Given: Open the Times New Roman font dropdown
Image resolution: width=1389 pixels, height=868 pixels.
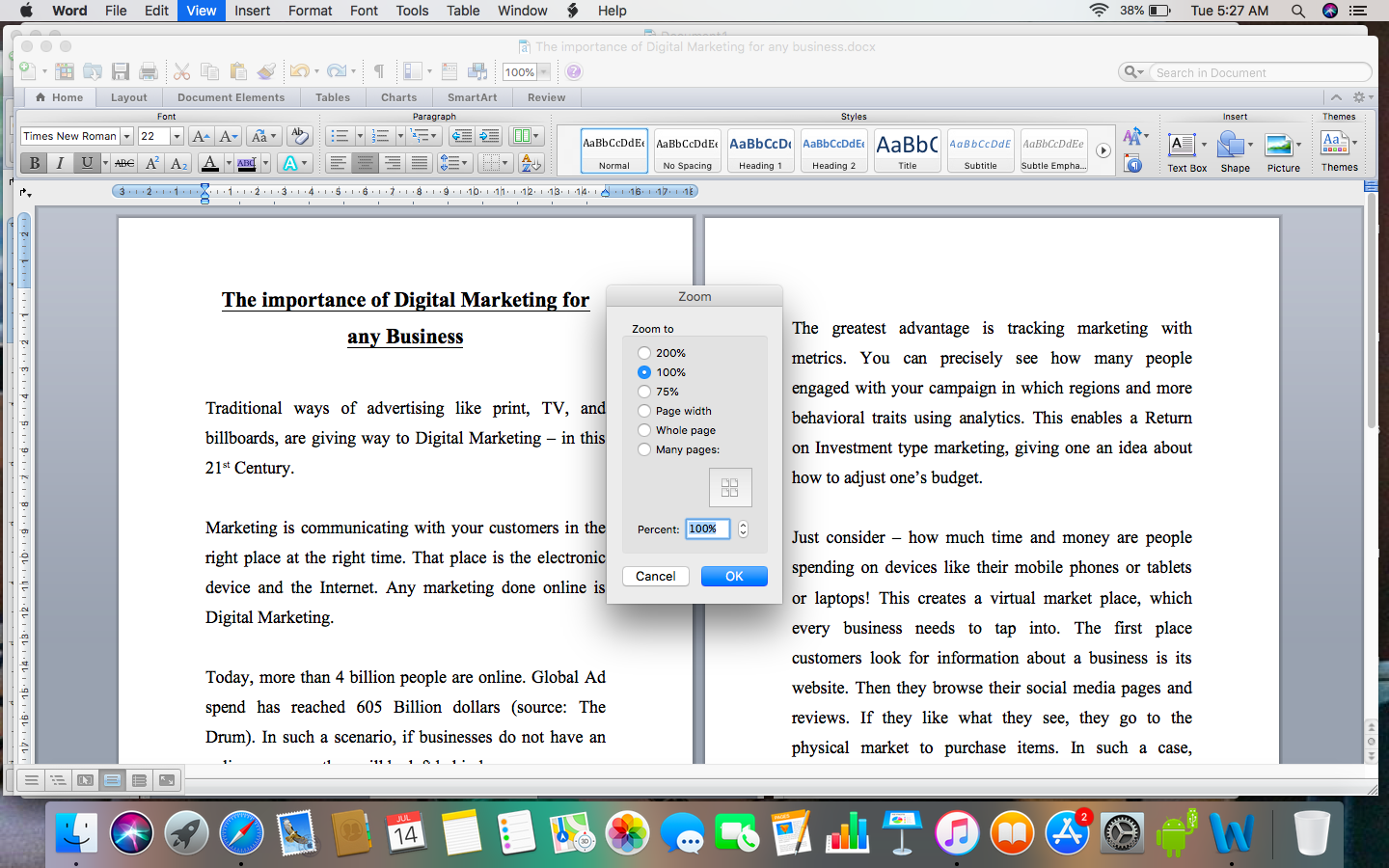Looking at the screenshot, I should pyautogui.click(x=126, y=136).
